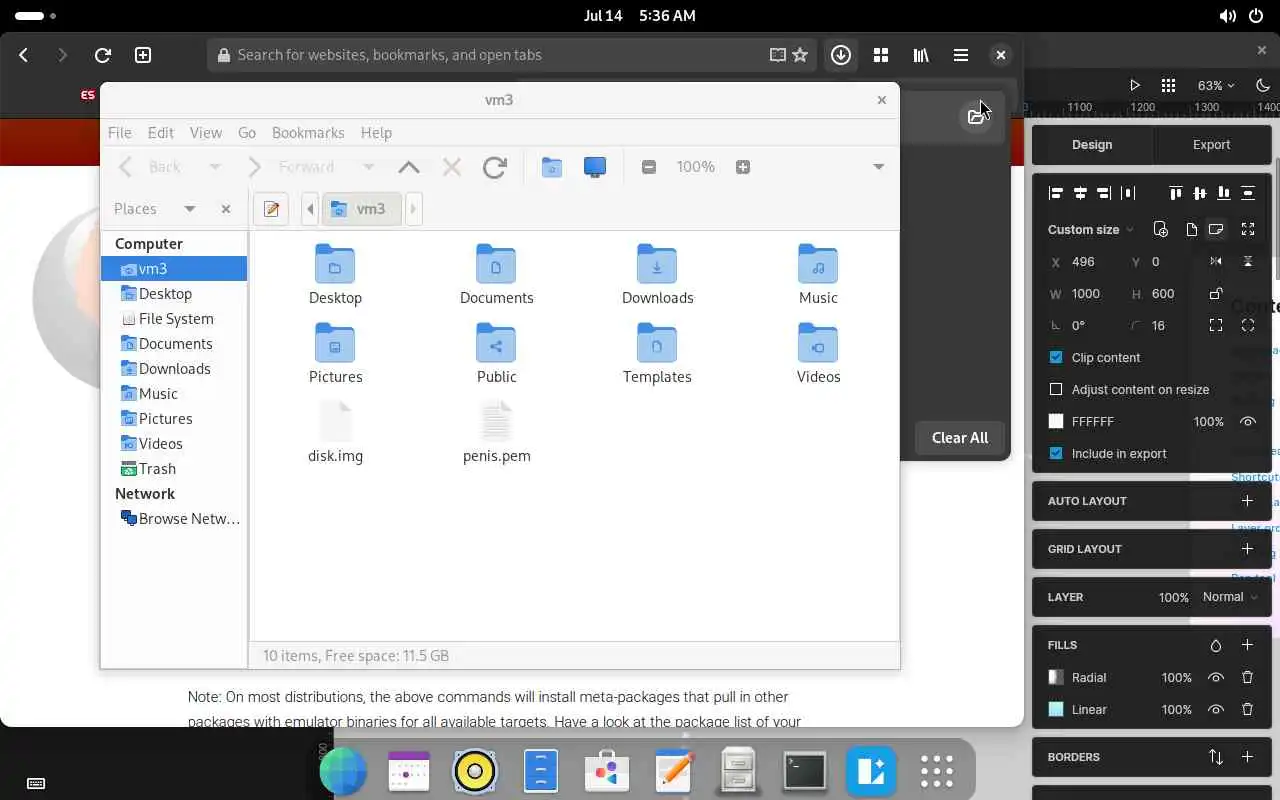Open the browser library icon
This screenshot has width=1280, height=800.
pyautogui.click(x=921, y=55)
